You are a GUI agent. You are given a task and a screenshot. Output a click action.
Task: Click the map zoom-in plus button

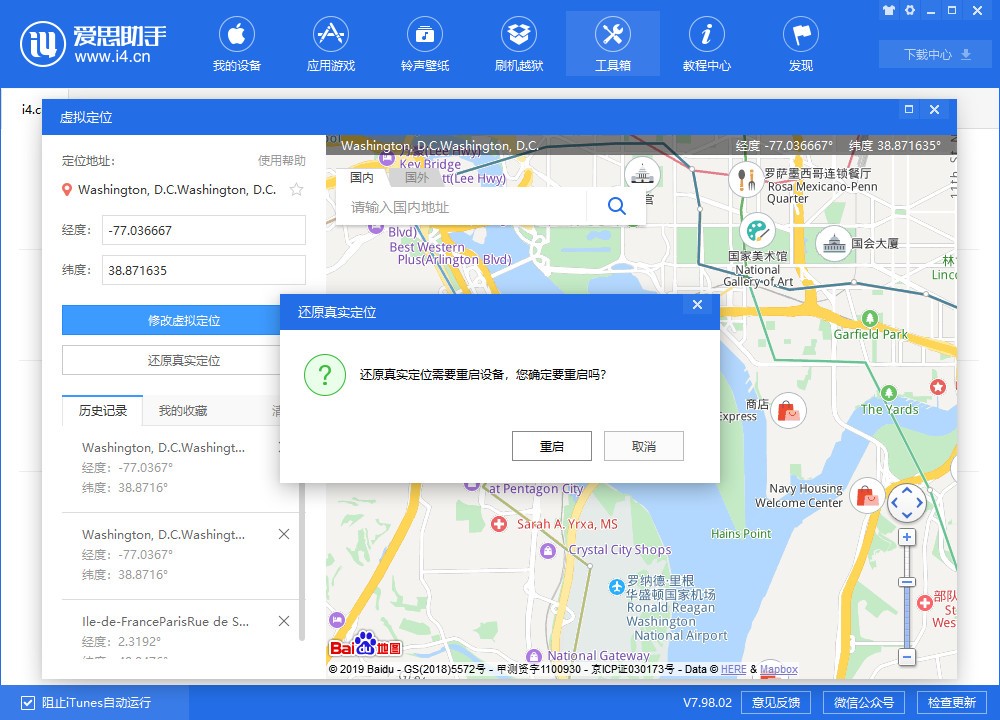(907, 537)
